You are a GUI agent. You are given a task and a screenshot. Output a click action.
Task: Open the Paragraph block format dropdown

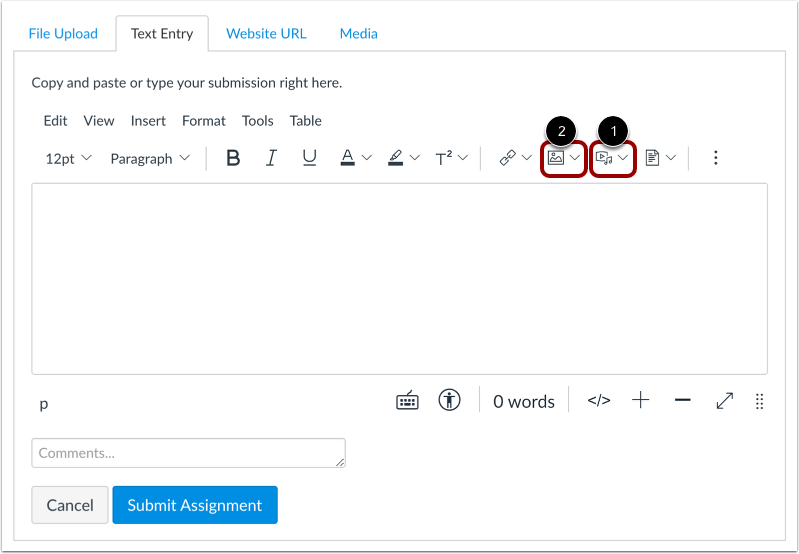(x=150, y=159)
